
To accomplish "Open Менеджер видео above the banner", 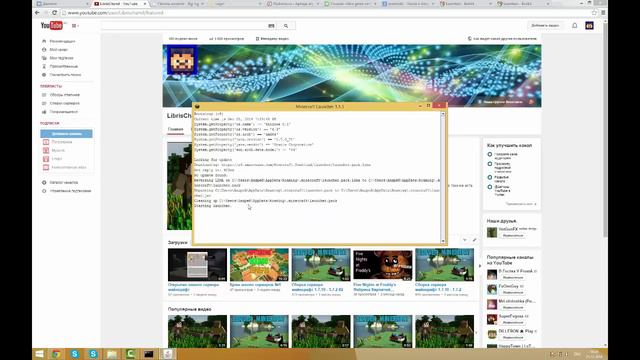I will (x=272, y=39).
